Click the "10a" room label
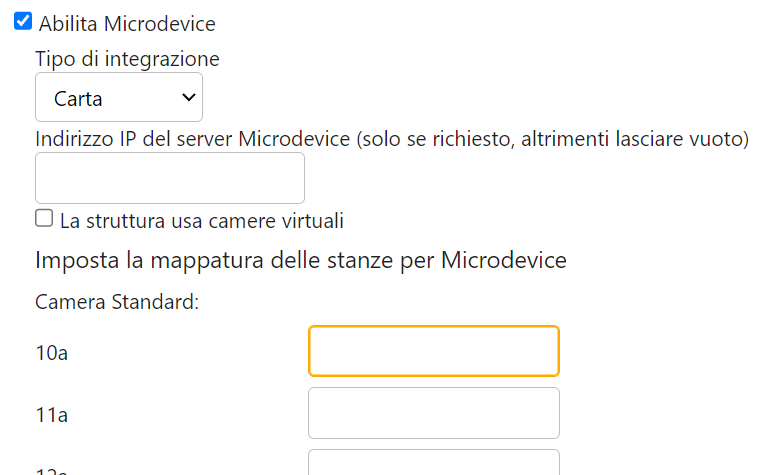Viewport: 783px width, 475px height. [51, 352]
